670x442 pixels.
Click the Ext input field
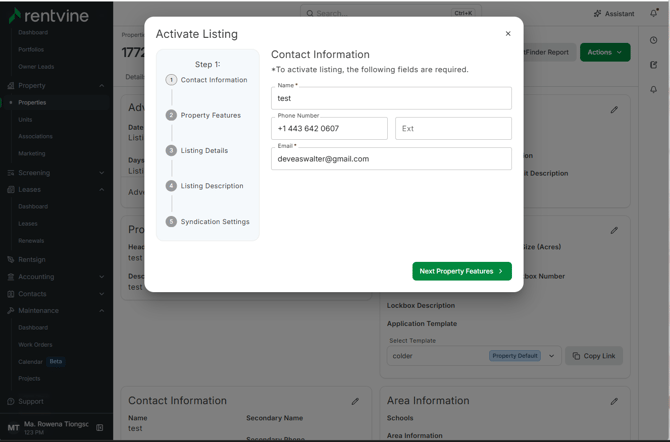pos(453,128)
